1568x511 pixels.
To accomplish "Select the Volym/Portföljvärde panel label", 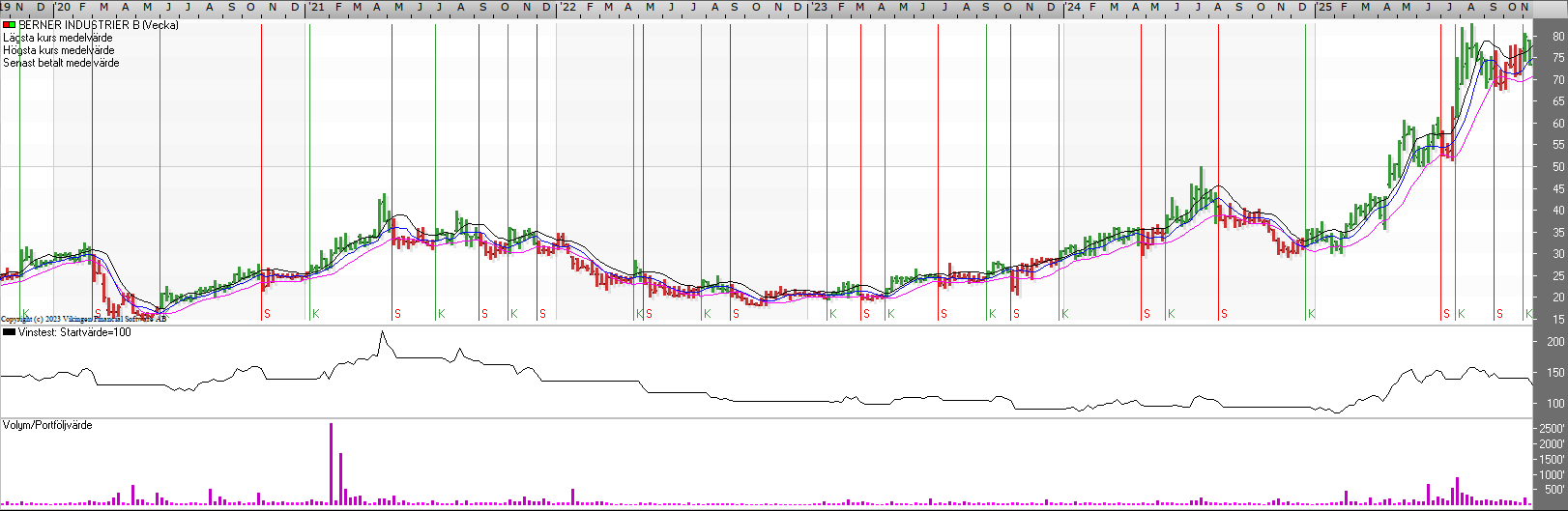I will coord(47,425).
